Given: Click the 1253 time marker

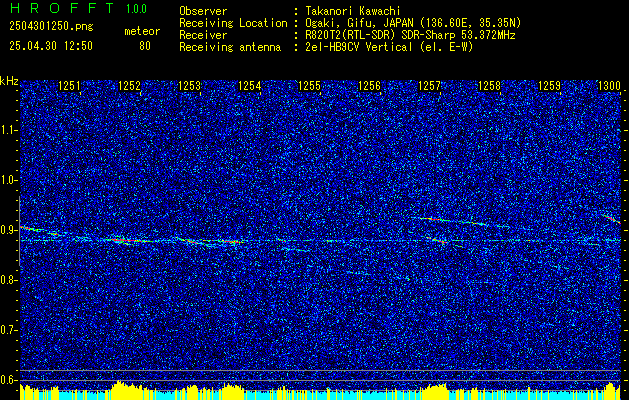Looking at the screenshot, I should [189, 86].
